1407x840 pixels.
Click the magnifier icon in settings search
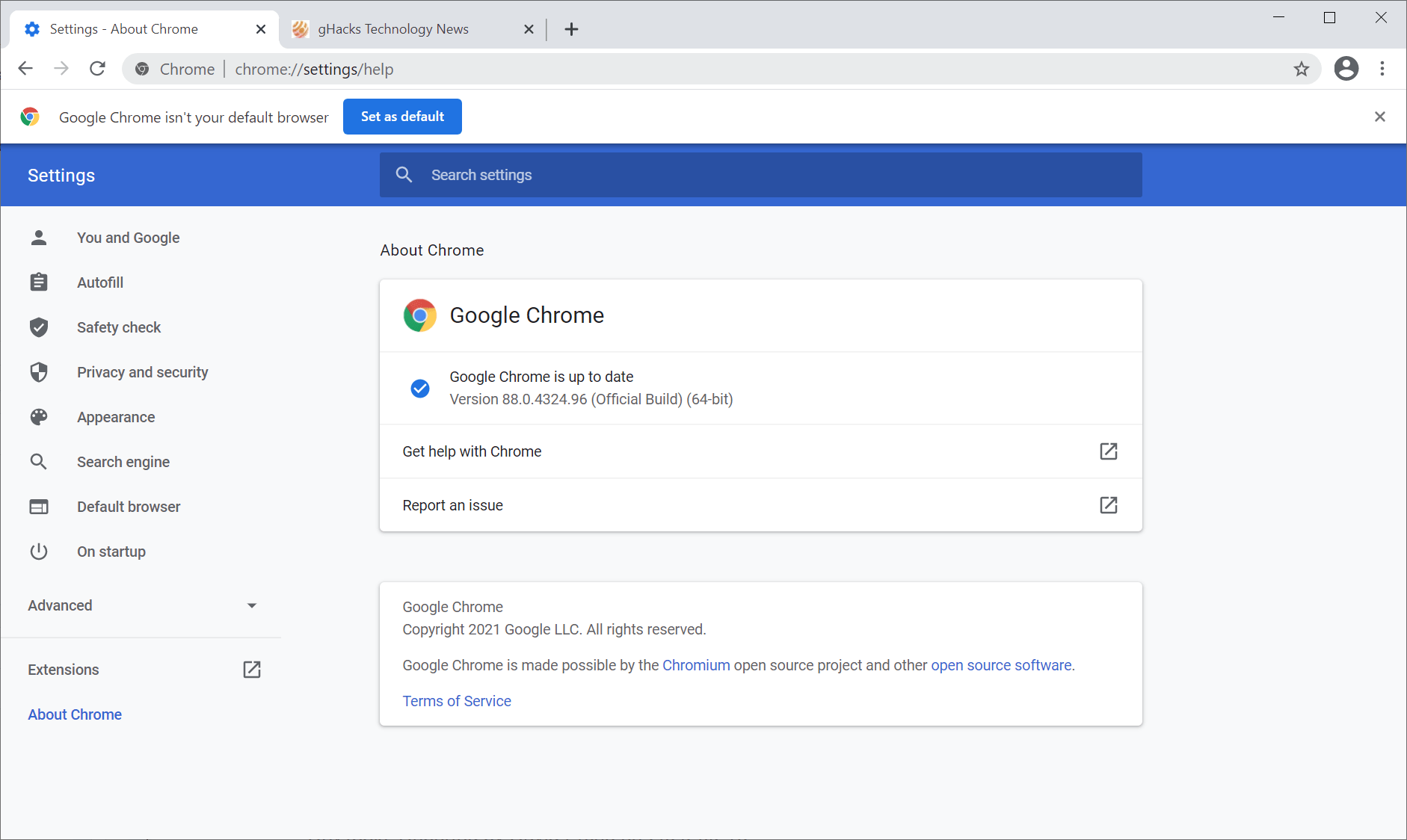(404, 175)
